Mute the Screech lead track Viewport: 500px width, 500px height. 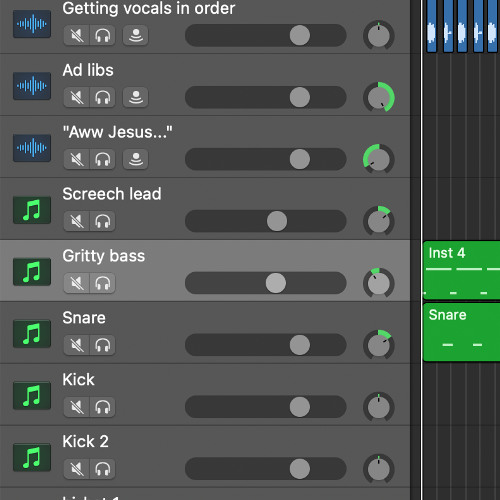pyautogui.click(x=77, y=221)
